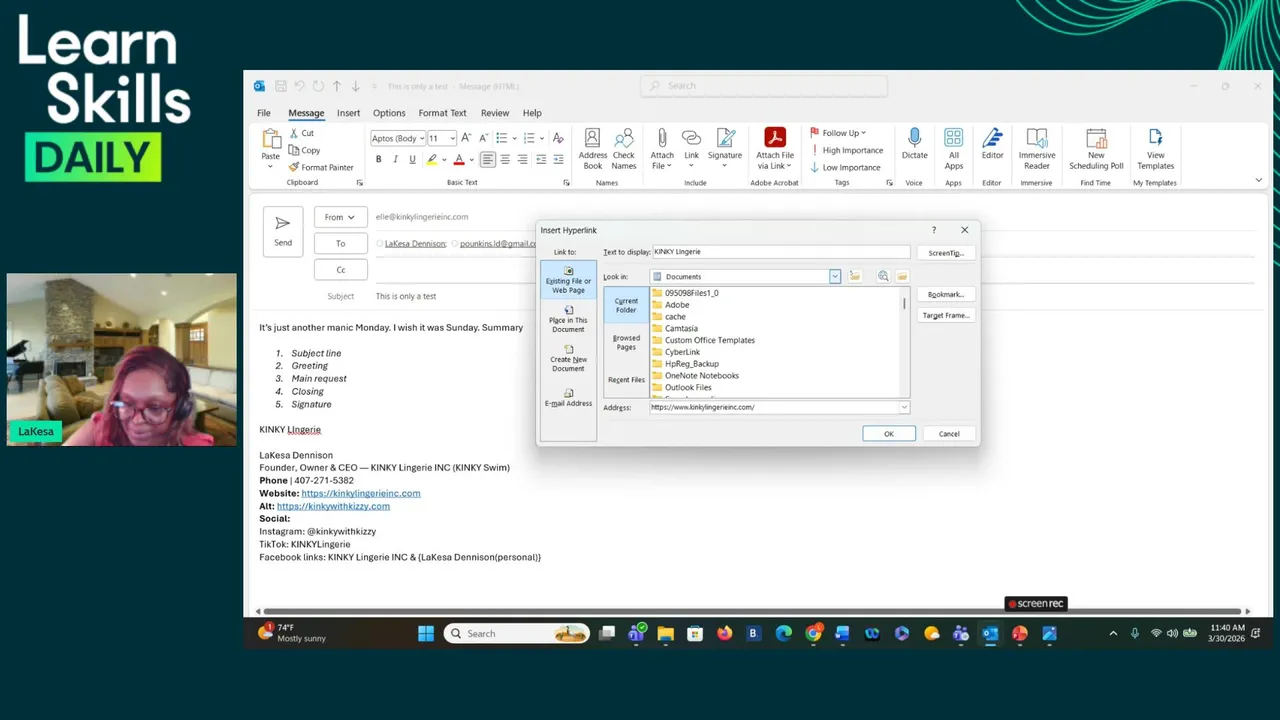The height and width of the screenshot is (720, 1280).
Task: Activate the Format Painter brush
Action: coord(294,167)
